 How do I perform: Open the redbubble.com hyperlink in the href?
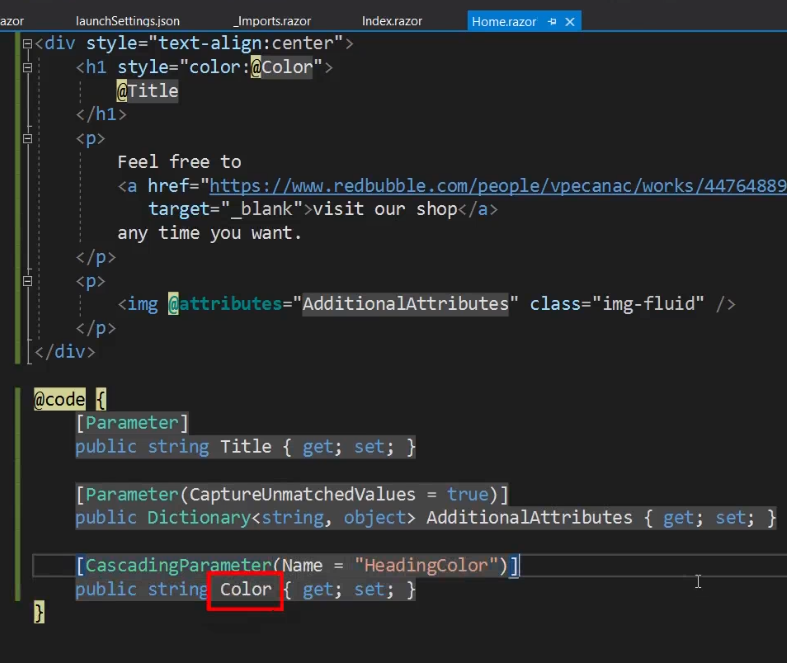497,186
